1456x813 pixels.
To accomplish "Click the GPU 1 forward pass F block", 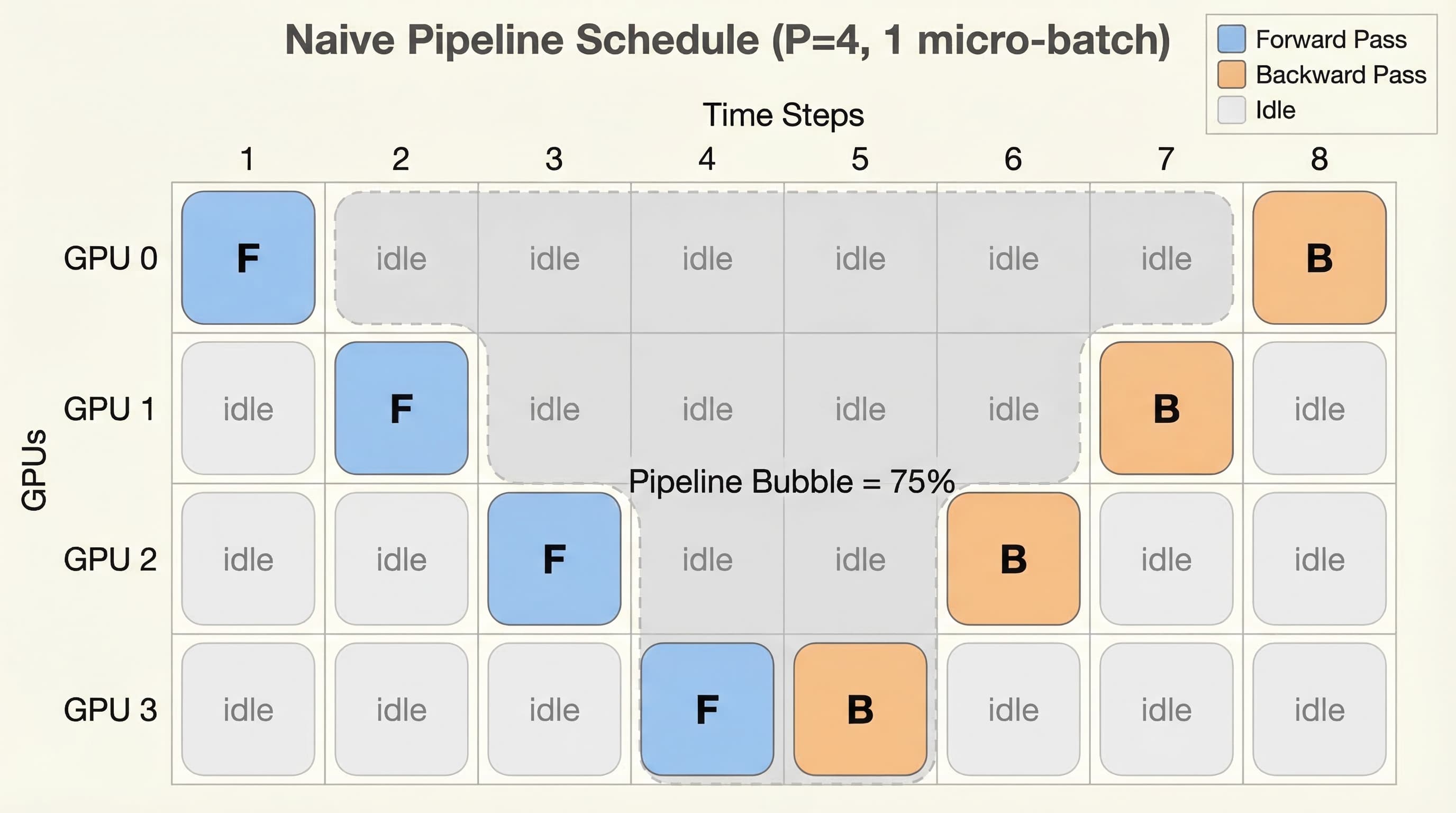I will [402, 408].
